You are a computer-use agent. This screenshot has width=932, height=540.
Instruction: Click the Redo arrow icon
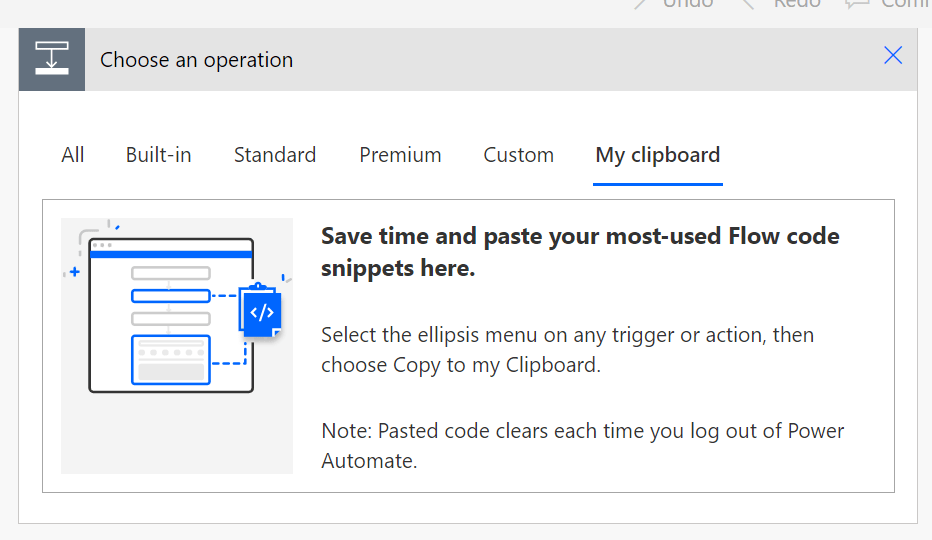tap(747, 4)
